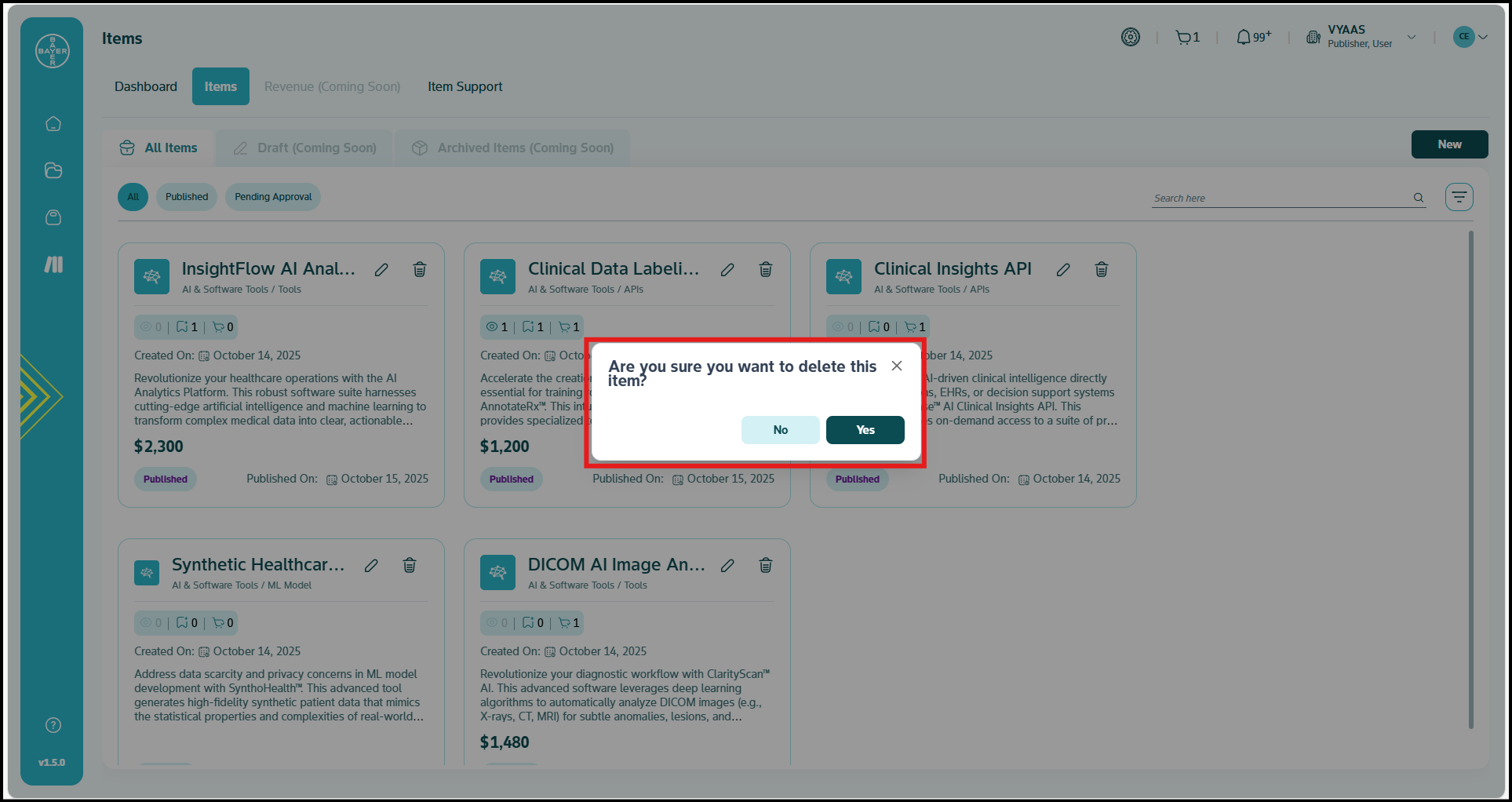Click the Bayer logo in sidebar
1512x802 pixels.
(x=53, y=51)
